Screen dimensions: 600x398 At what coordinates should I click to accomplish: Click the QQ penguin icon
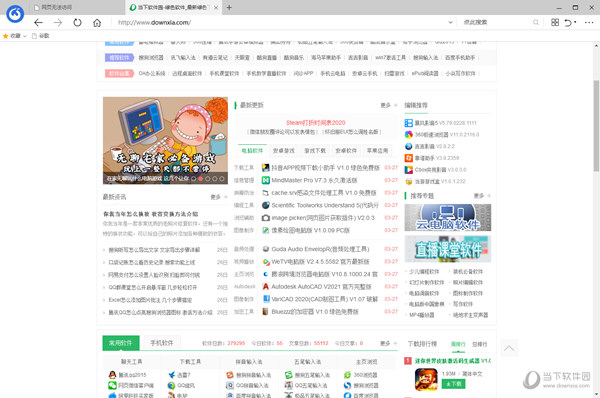click(x=112, y=375)
